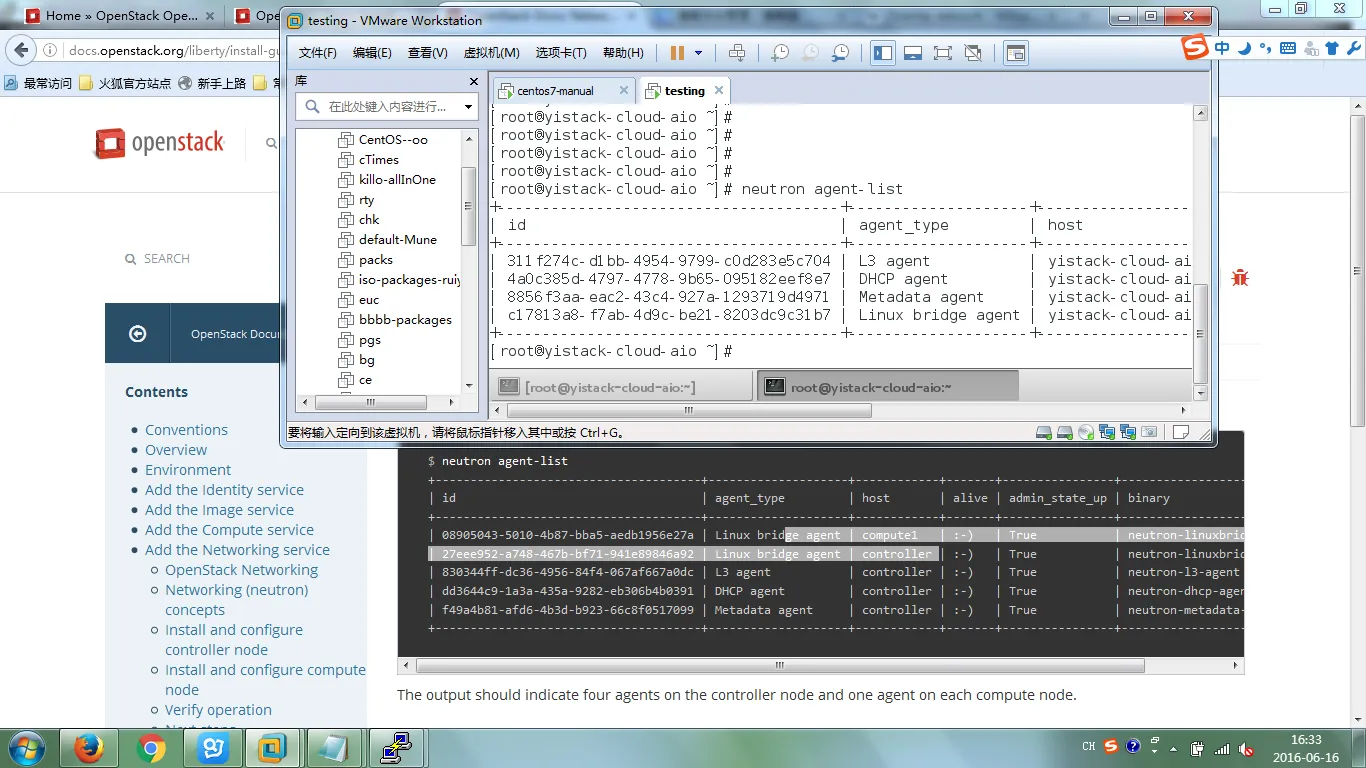Click the code block horizontal scrollbar
Viewport: 1366px width, 768px height.
point(780,666)
